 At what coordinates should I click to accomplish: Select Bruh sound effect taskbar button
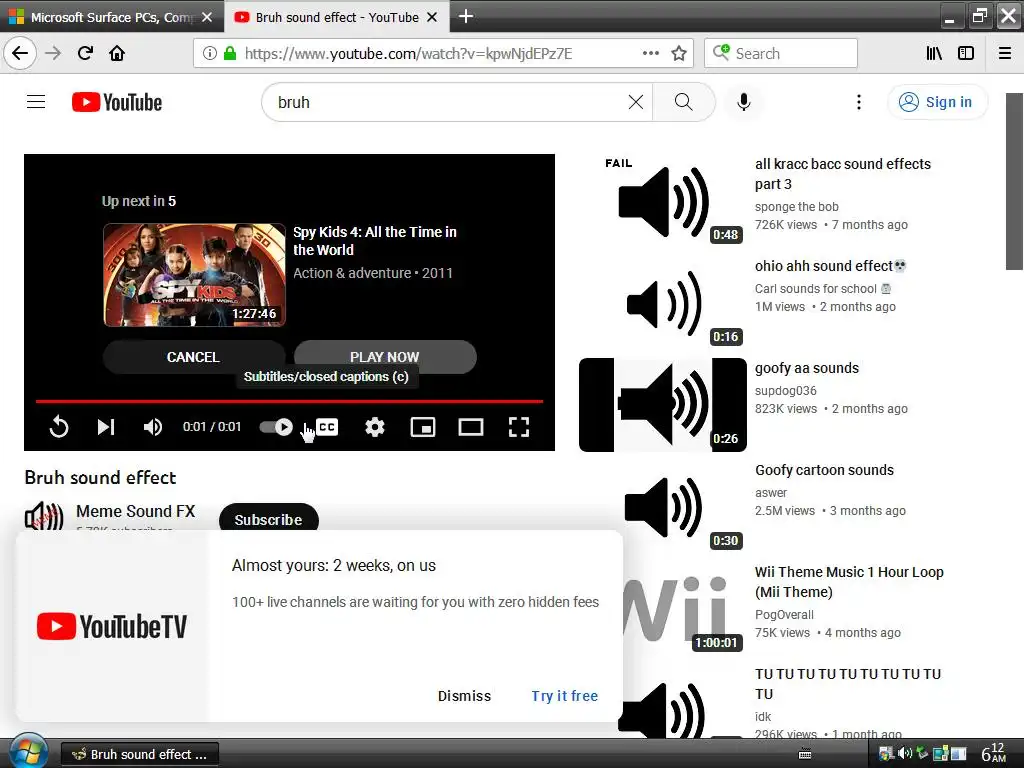pos(140,754)
